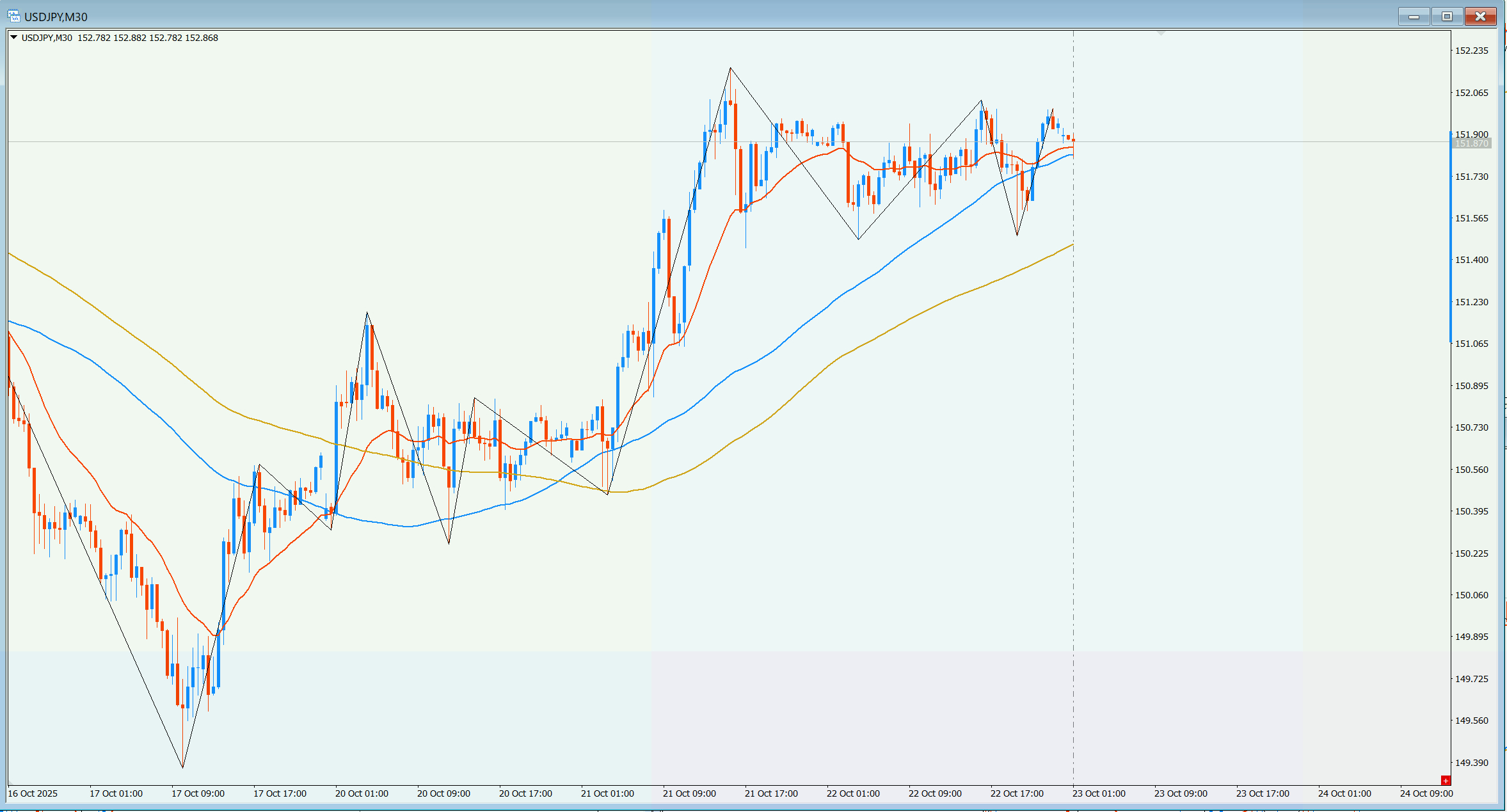Close the USDJPY,M30 chart window
1507x812 pixels.
pyautogui.click(x=1480, y=17)
